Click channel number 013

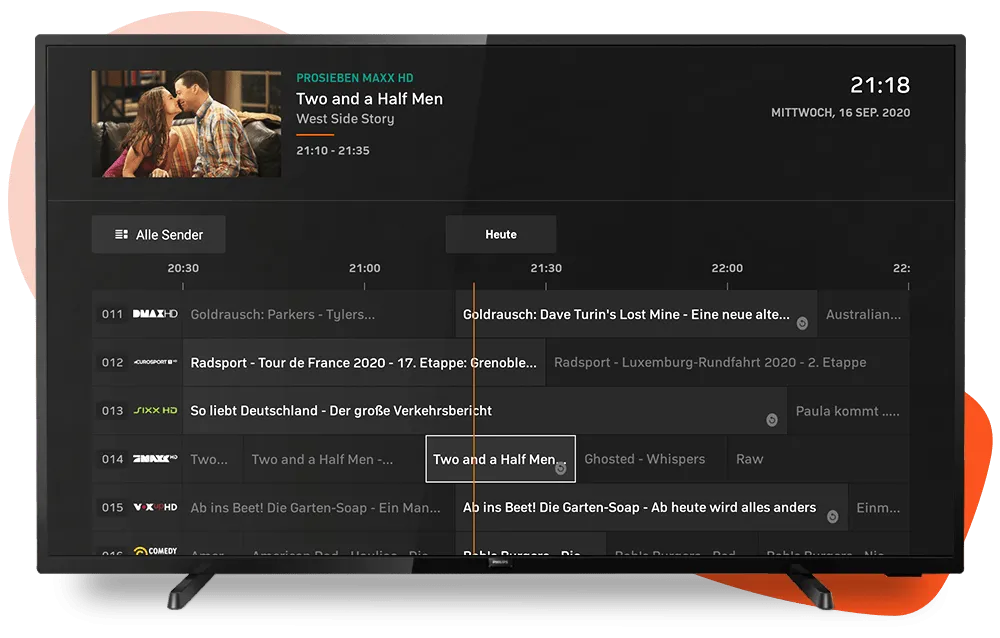[x=112, y=410]
